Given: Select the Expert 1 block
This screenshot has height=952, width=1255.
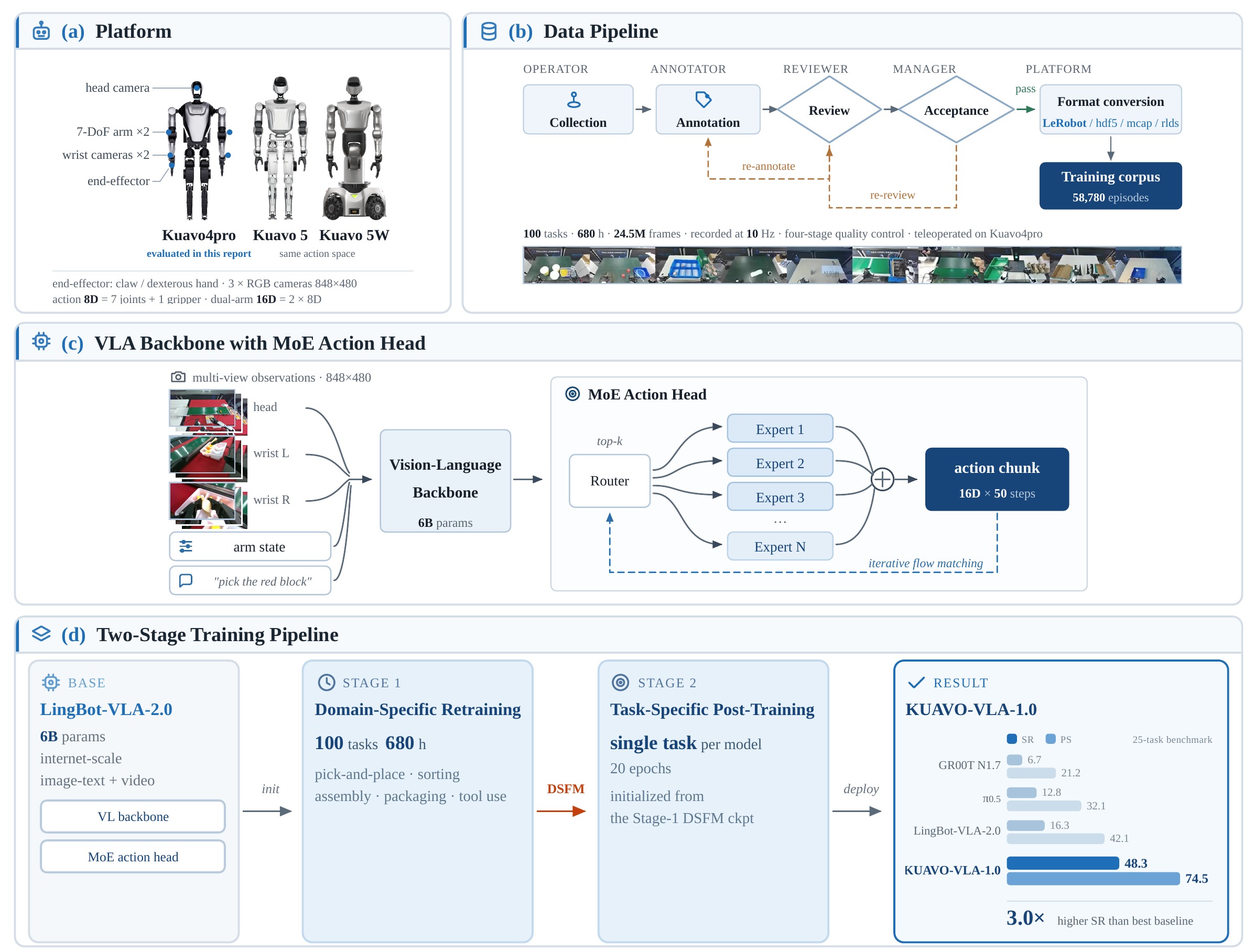Looking at the screenshot, I should [780, 428].
